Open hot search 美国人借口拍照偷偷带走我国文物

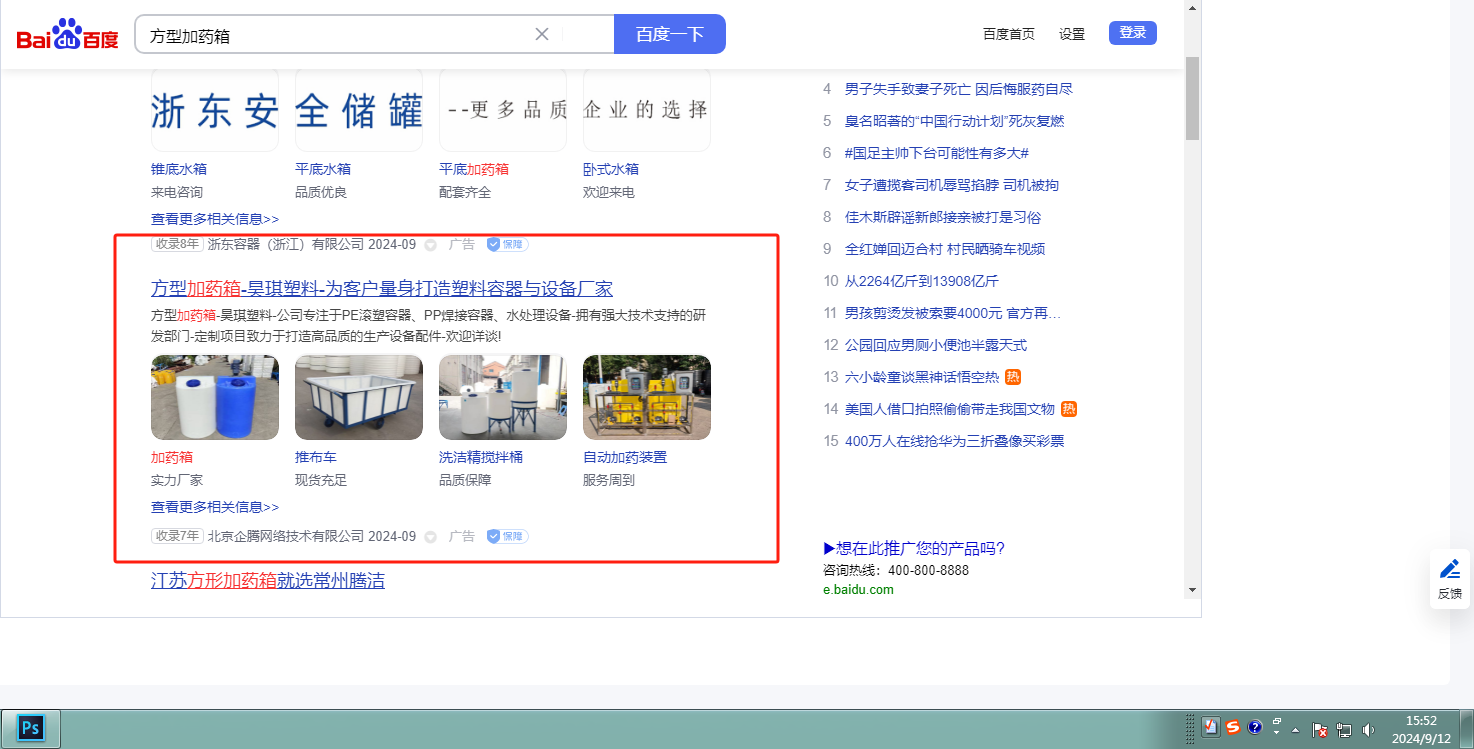coord(950,409)
